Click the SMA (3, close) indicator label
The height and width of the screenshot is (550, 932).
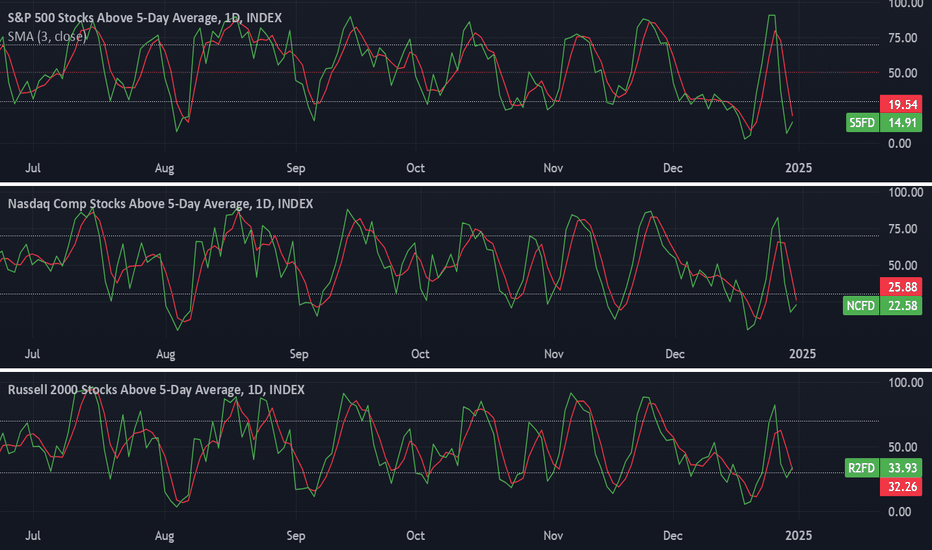coord(47,36)
